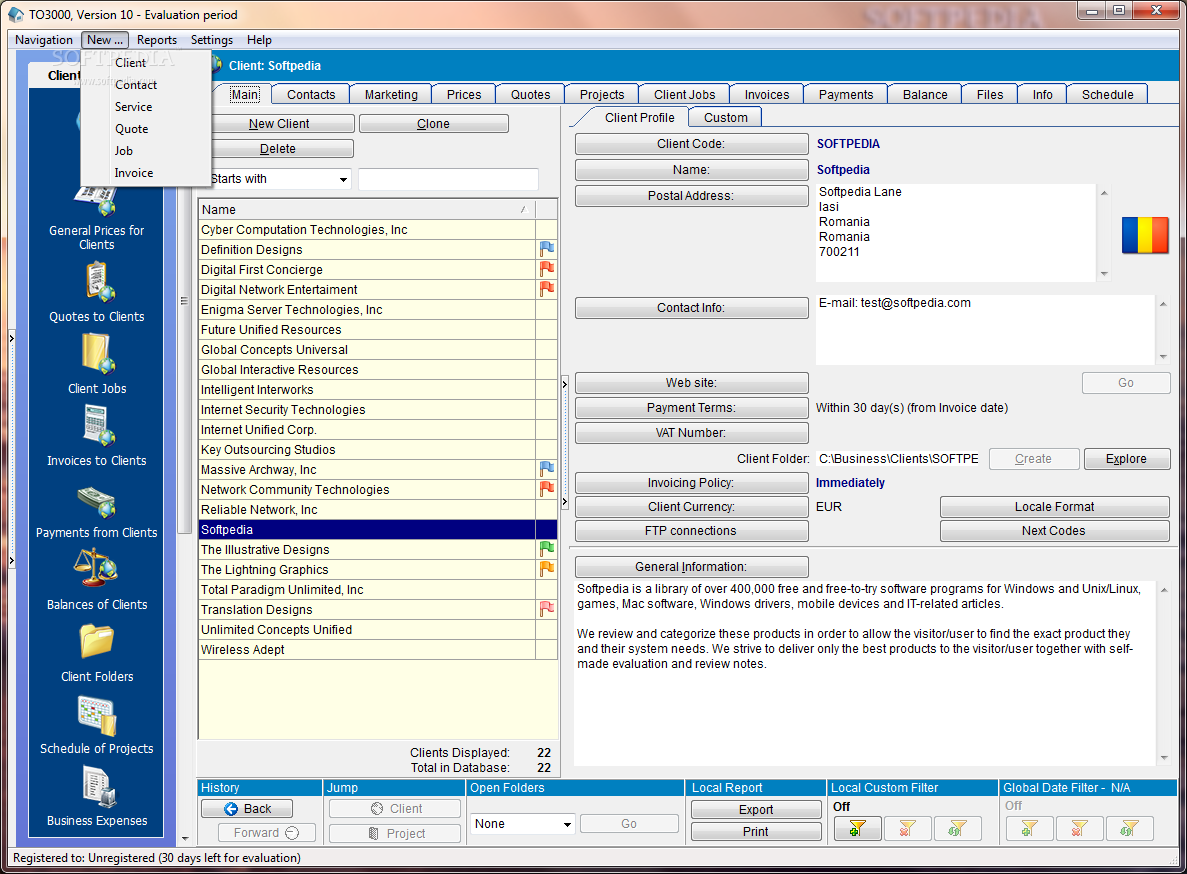Sort client list by Name column header

point(366,210)
